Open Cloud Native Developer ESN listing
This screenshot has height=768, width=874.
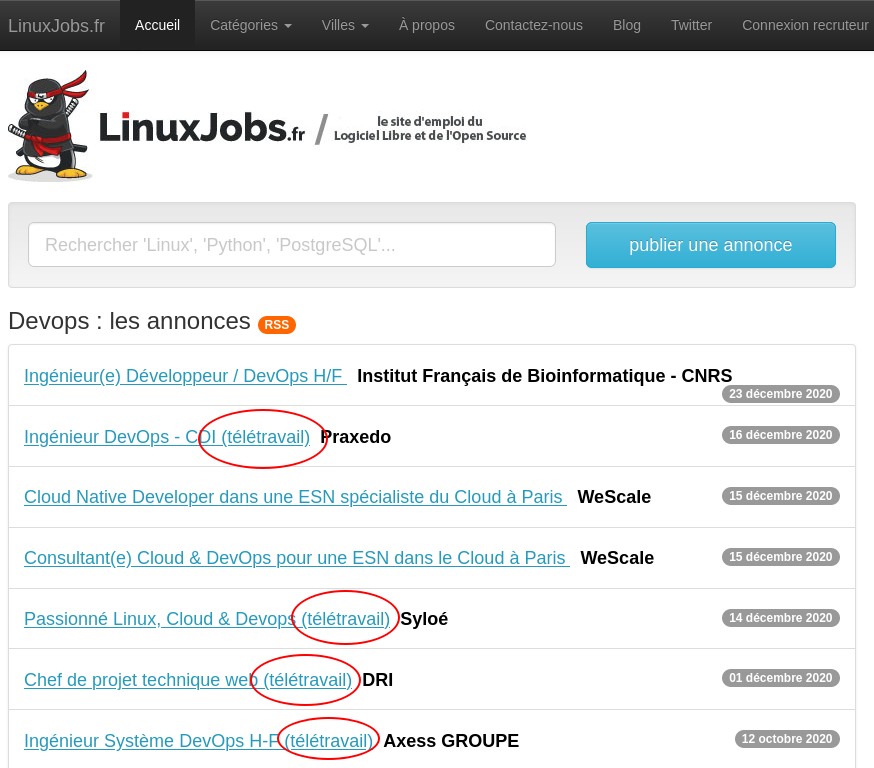click(x=295, y=497)
